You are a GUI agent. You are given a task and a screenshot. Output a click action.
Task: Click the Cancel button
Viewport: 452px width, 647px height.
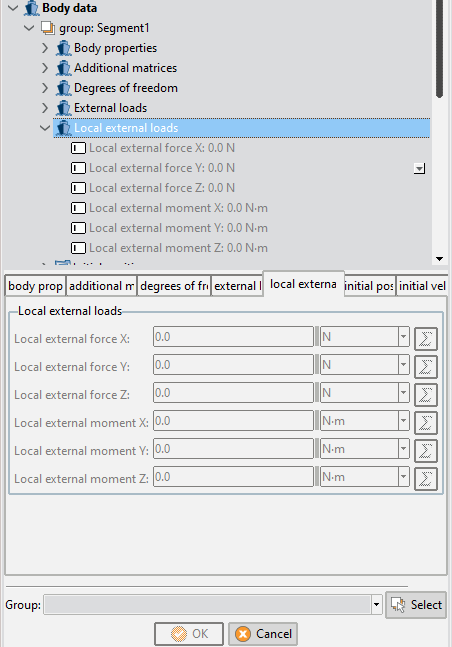[263, 634]
